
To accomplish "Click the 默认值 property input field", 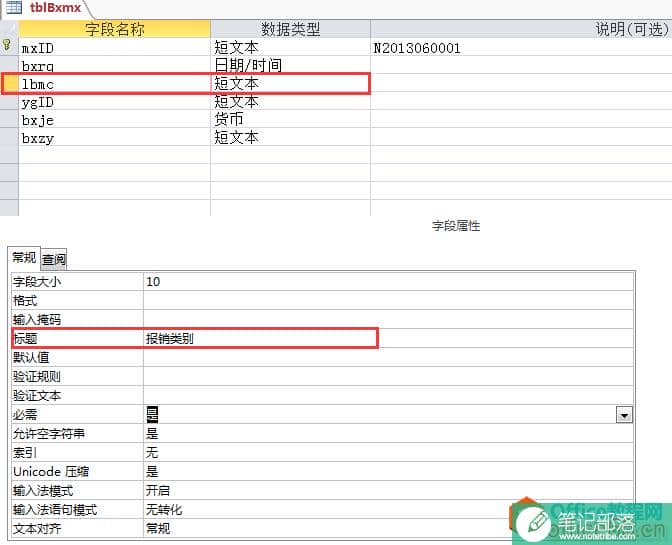I will (388, 357).
